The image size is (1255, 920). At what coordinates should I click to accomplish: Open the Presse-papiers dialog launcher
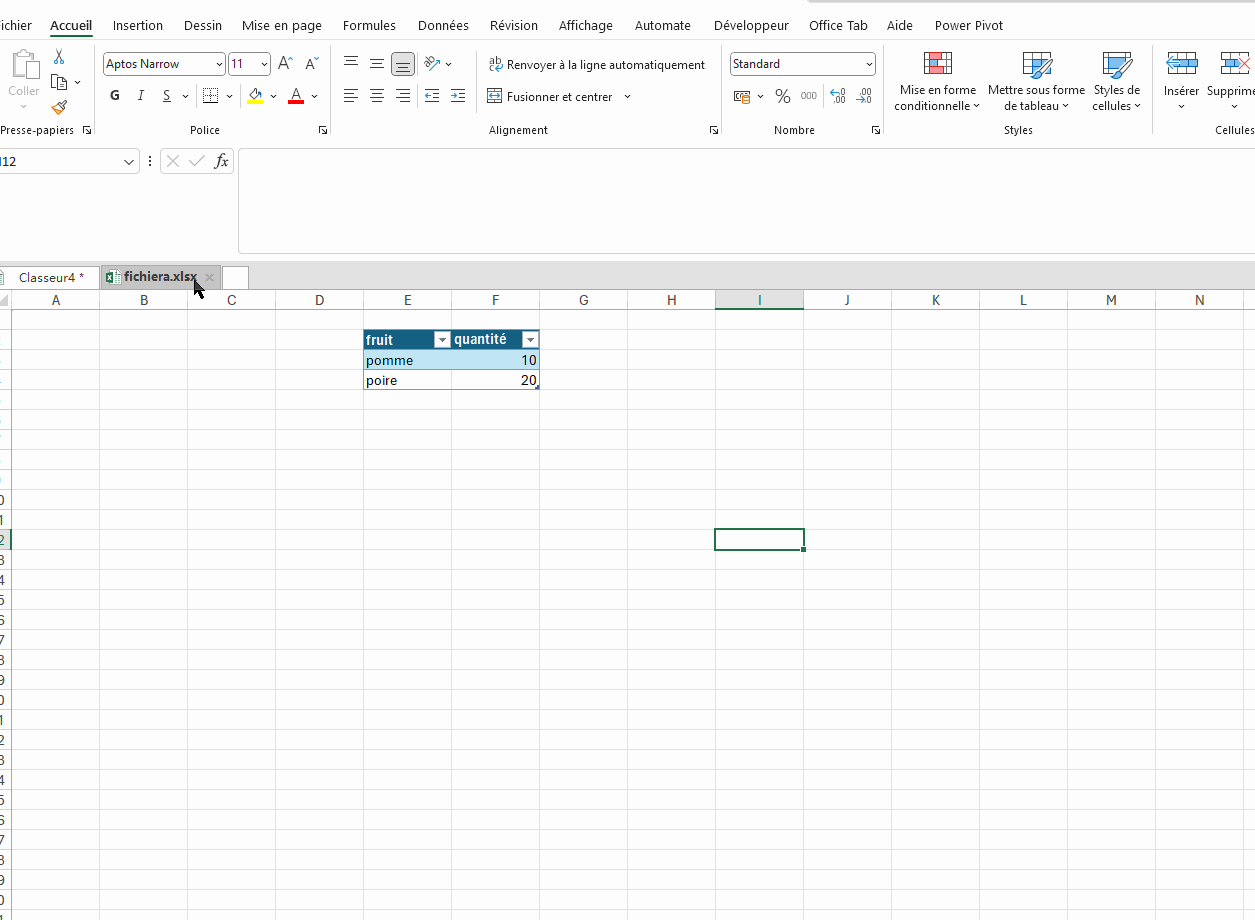[87, 130]
